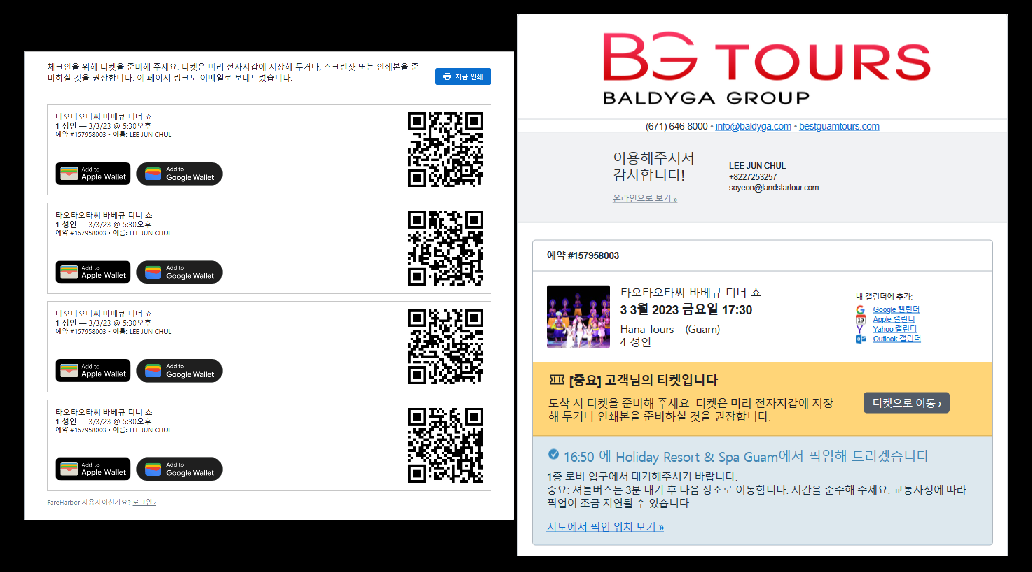1032x572 pixels.
Task: Click the dinner show thumbnail image
Action: (578, 317)
